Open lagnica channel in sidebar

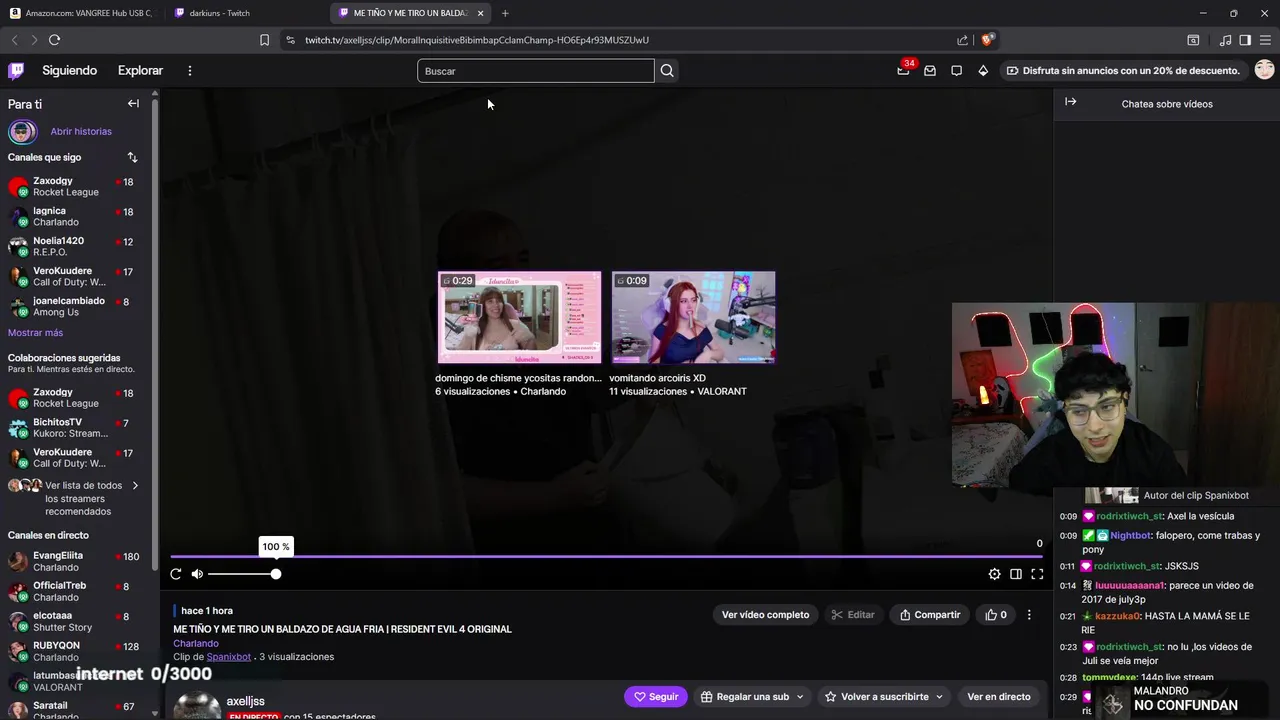(x=78, y=216)
